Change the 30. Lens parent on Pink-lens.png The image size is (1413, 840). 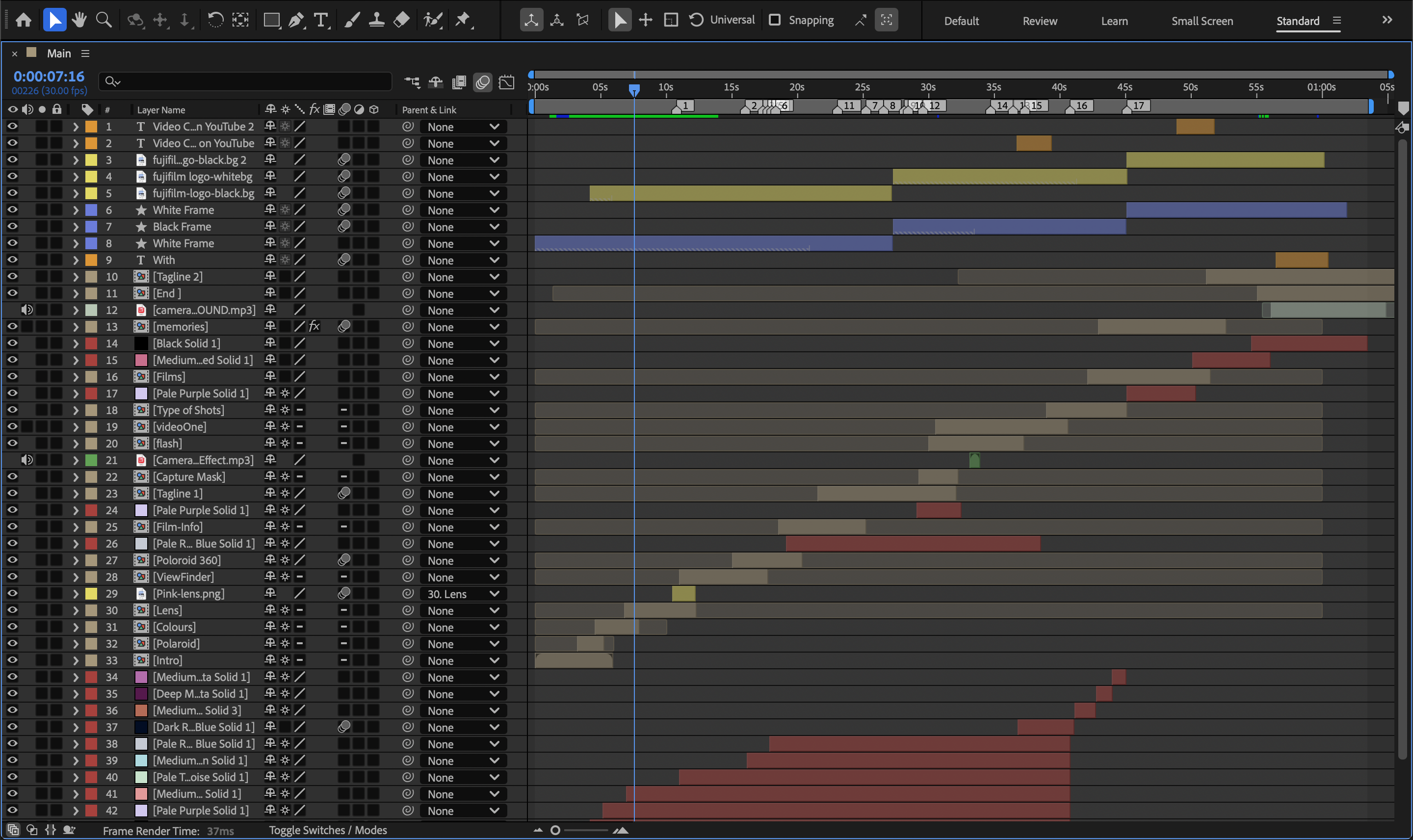pos(463,594)
